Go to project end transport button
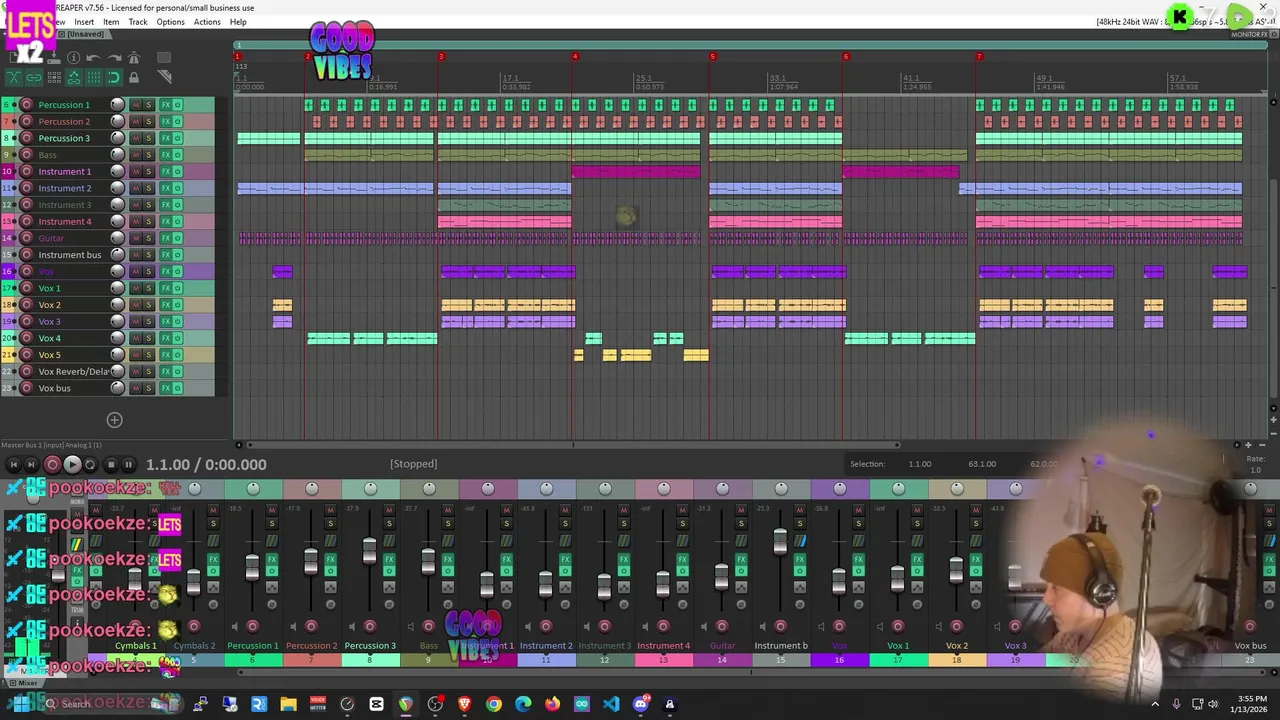 click(31, 464)
